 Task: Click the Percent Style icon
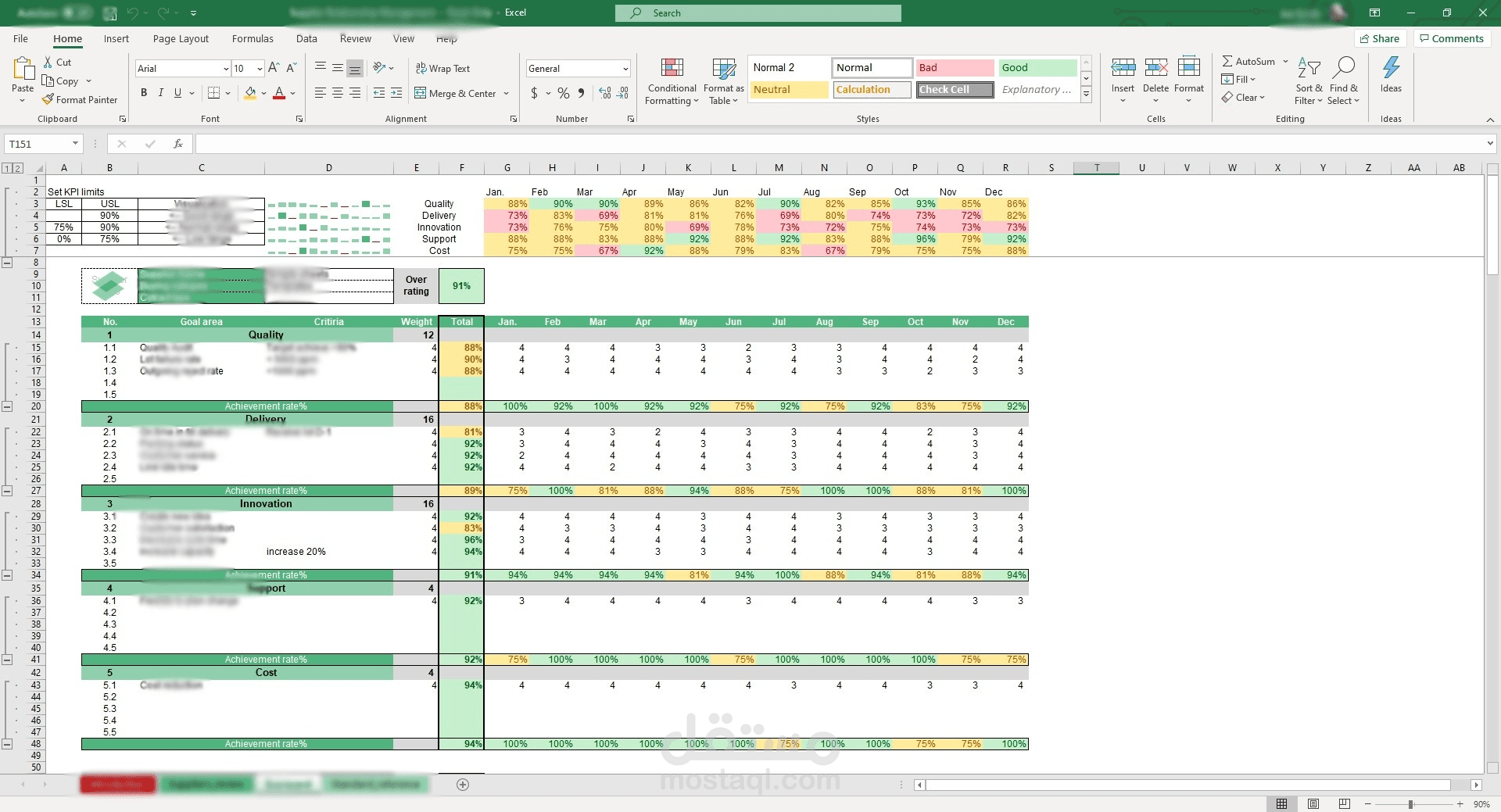tap(564, 93)
